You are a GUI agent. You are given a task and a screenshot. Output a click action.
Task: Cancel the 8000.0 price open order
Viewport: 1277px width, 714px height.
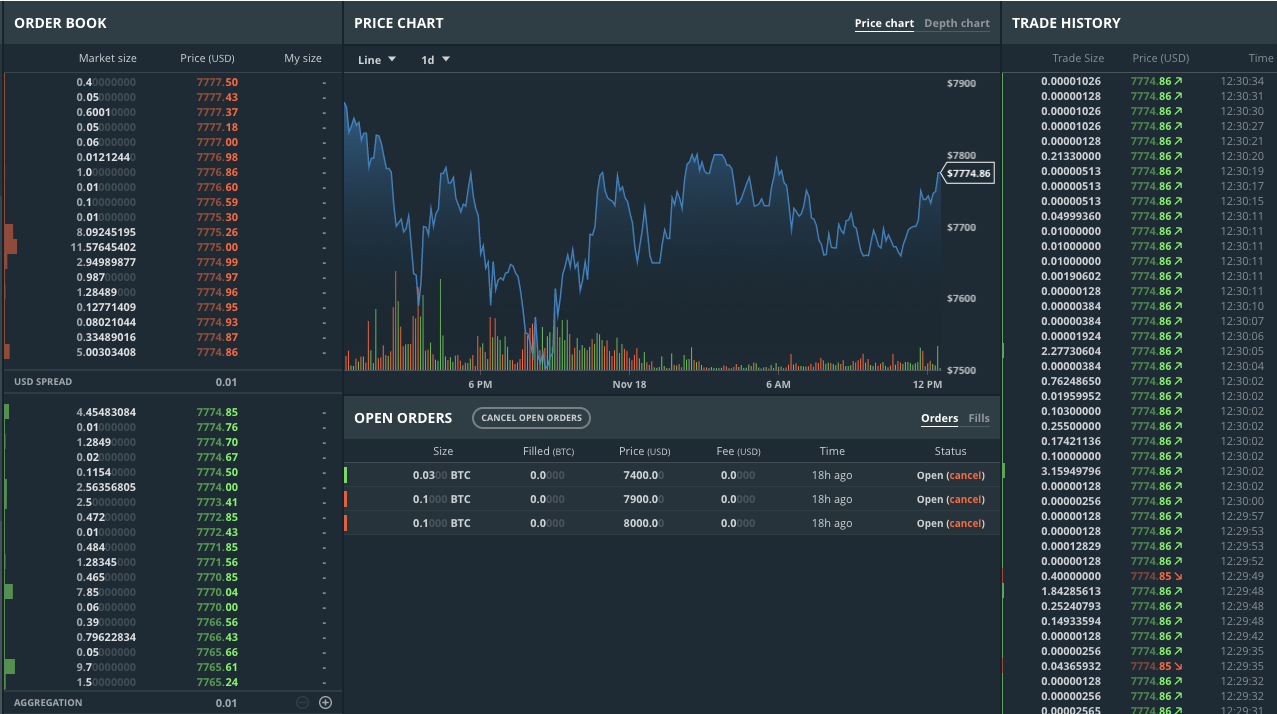pyautogui.click(x=965, y=523)
